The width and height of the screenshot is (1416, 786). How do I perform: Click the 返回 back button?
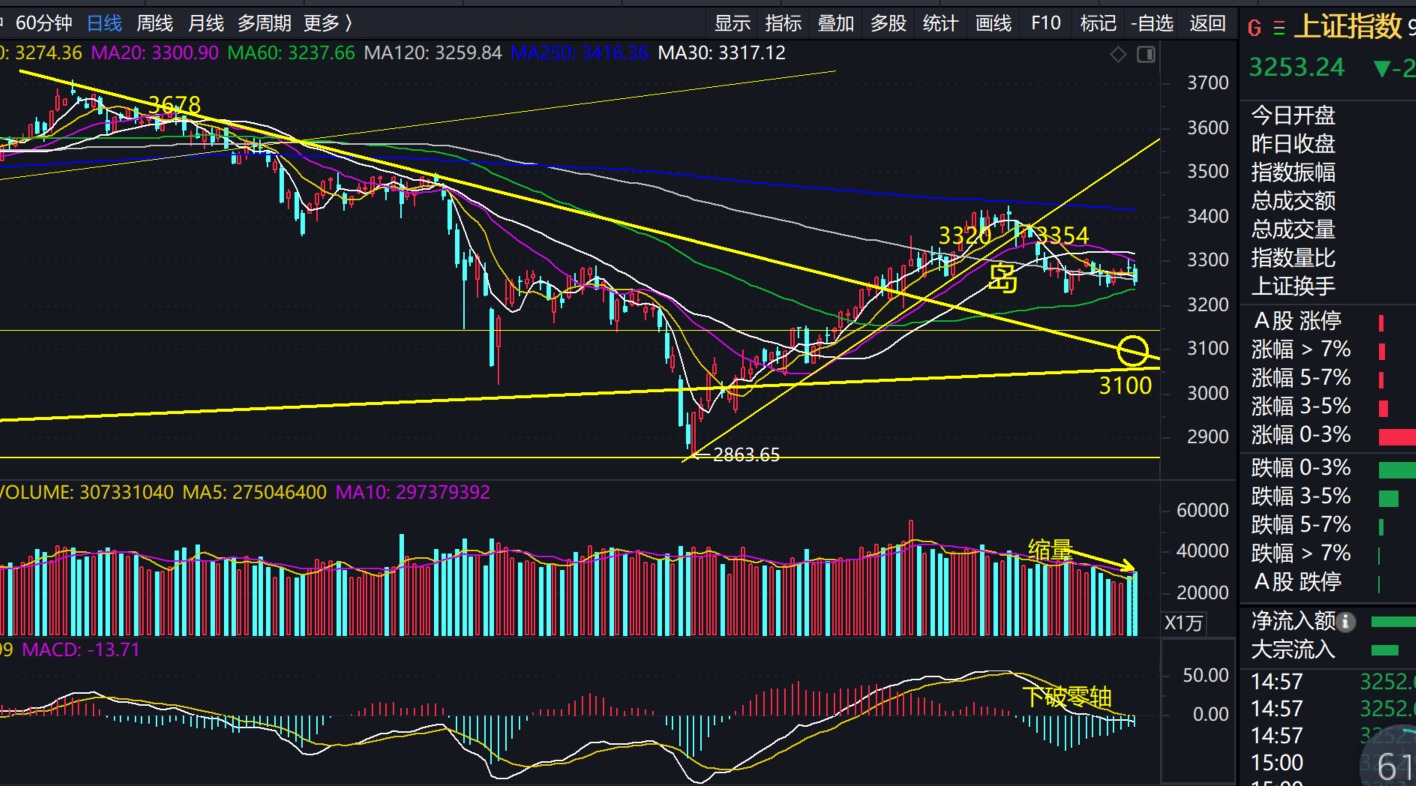point(1207,23)
